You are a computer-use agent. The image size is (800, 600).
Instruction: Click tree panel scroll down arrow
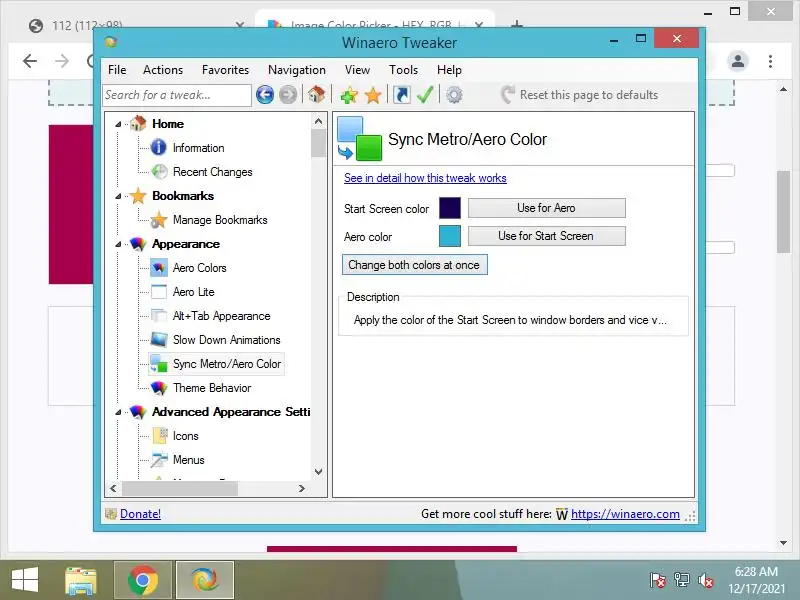coord(318,472)
